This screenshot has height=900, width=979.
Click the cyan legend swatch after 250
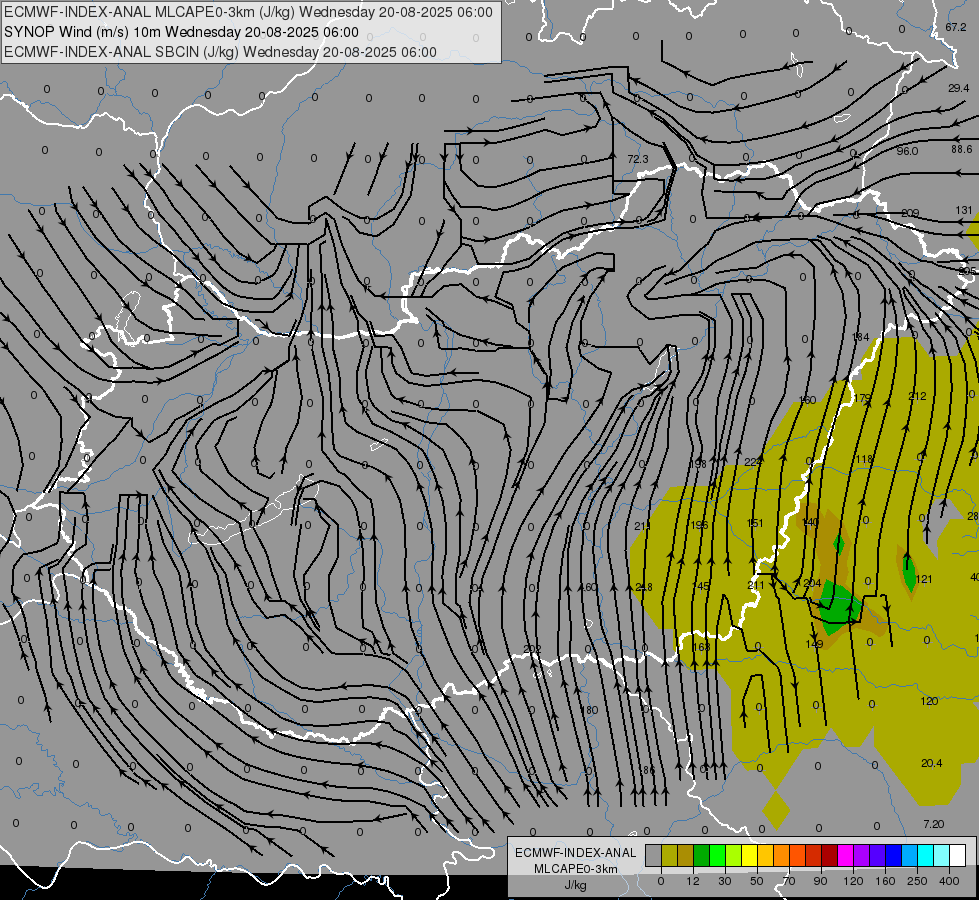(x=925, y=856)
